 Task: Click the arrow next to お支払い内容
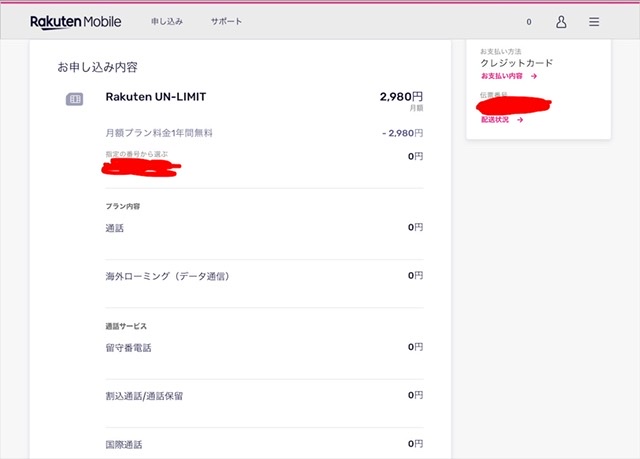click(x=534, y=76)
